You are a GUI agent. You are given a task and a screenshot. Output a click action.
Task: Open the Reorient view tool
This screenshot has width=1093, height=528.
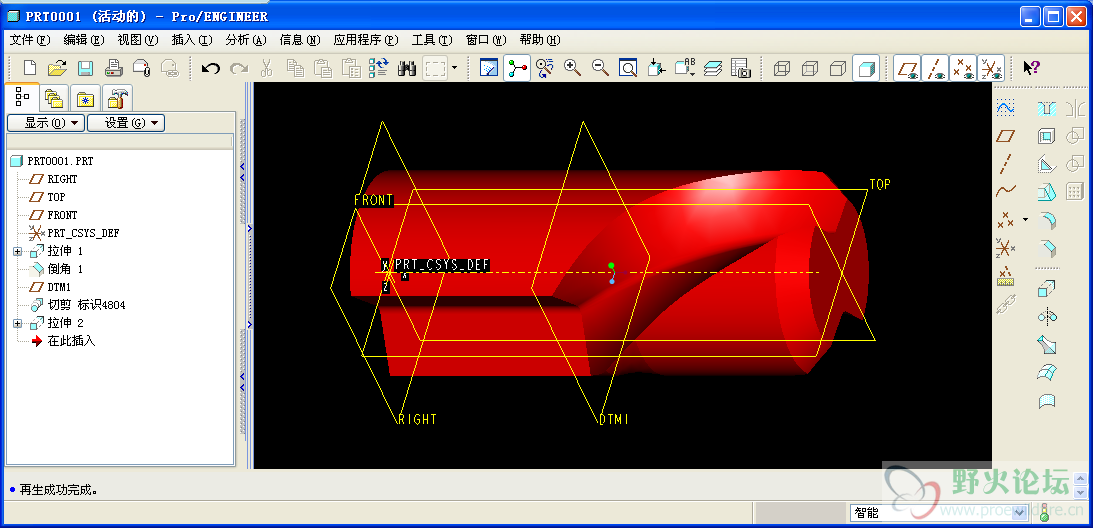pyautogui.click(x=656, y=68)
